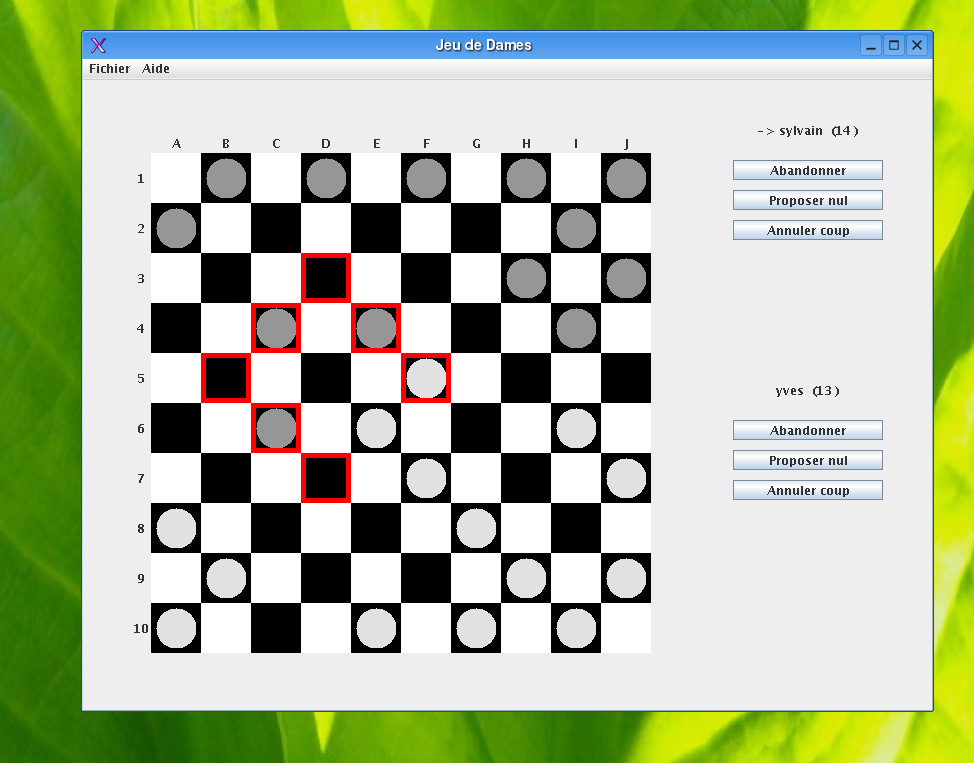The image size is (974, 763).
Task: Pick the light piece on square J7
Action: pos(626,478)
